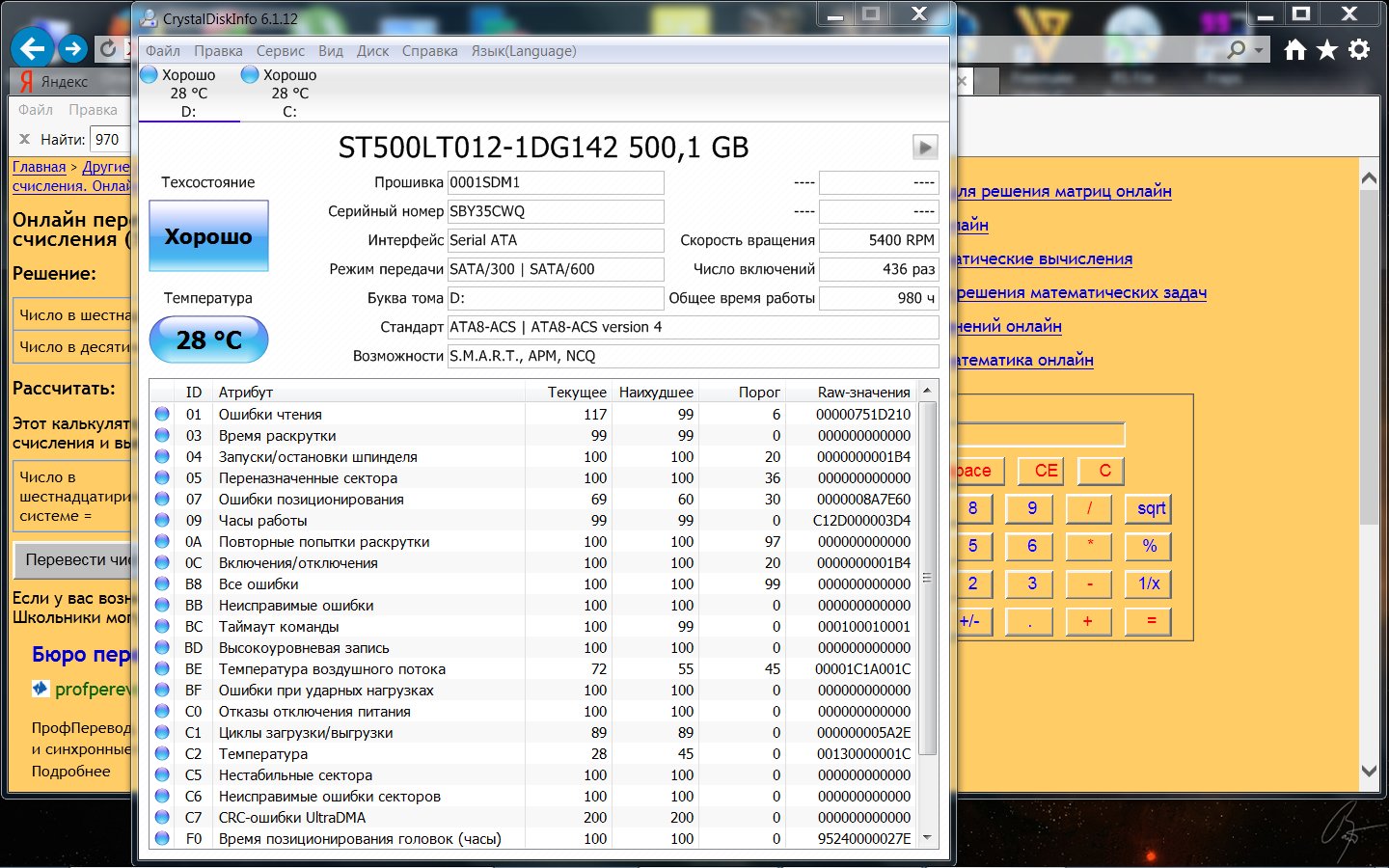Select the Циклы загрузки/выгрузки attribute row
The height and width of the screenshot is (868, 1389).
[533, 732]
